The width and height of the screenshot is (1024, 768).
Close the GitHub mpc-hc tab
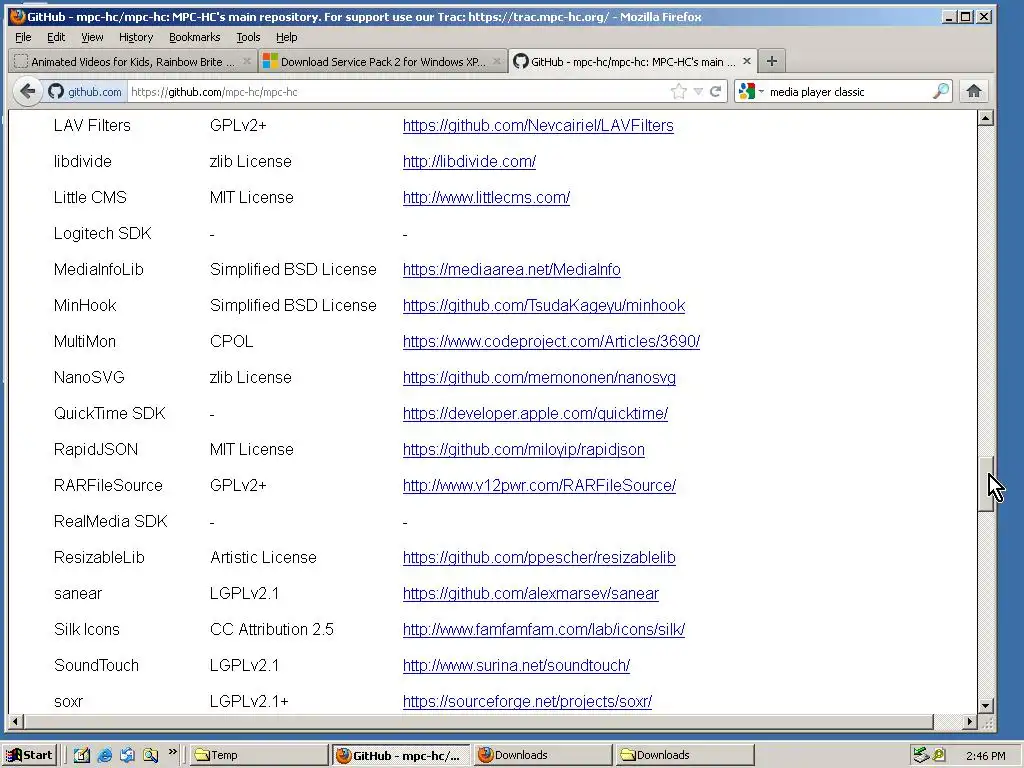click(x=746, y=61)
